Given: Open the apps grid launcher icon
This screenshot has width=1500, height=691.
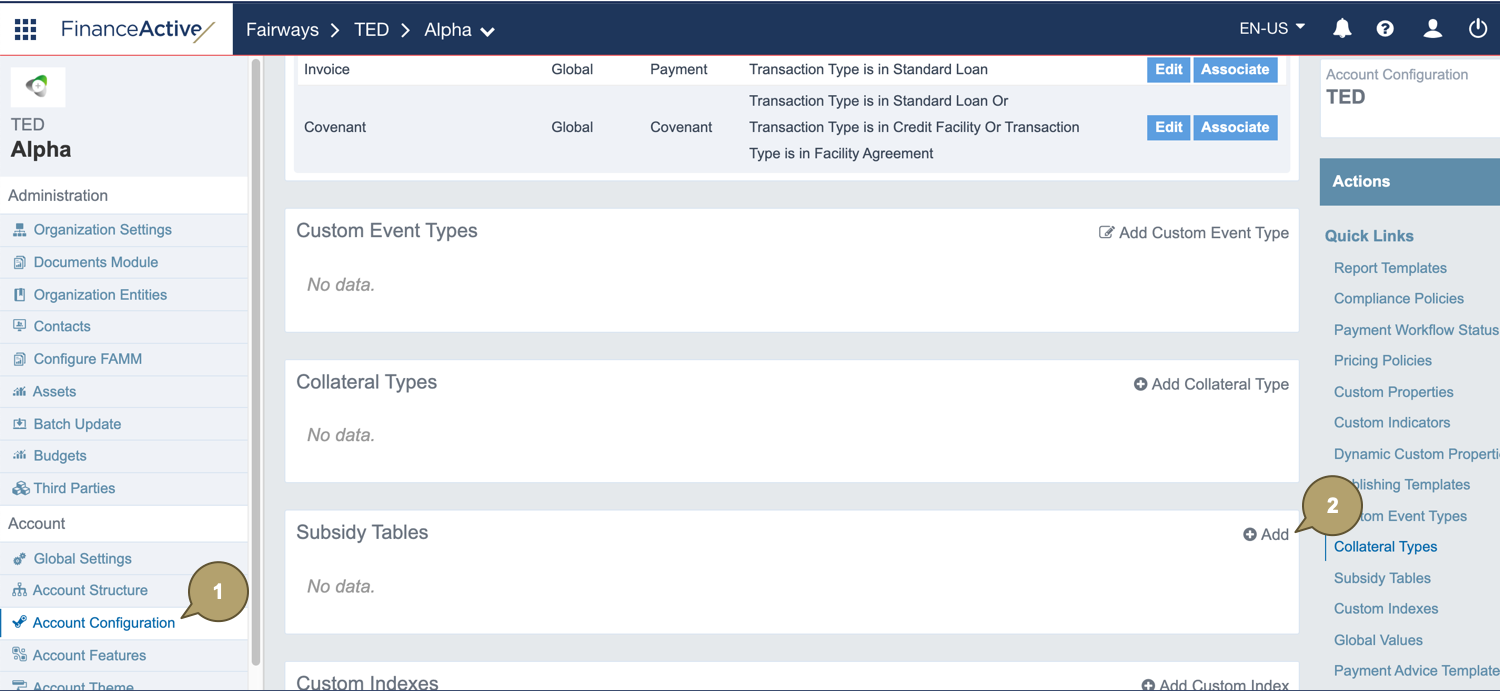Looking at the screenshot, I should [26, 29].
